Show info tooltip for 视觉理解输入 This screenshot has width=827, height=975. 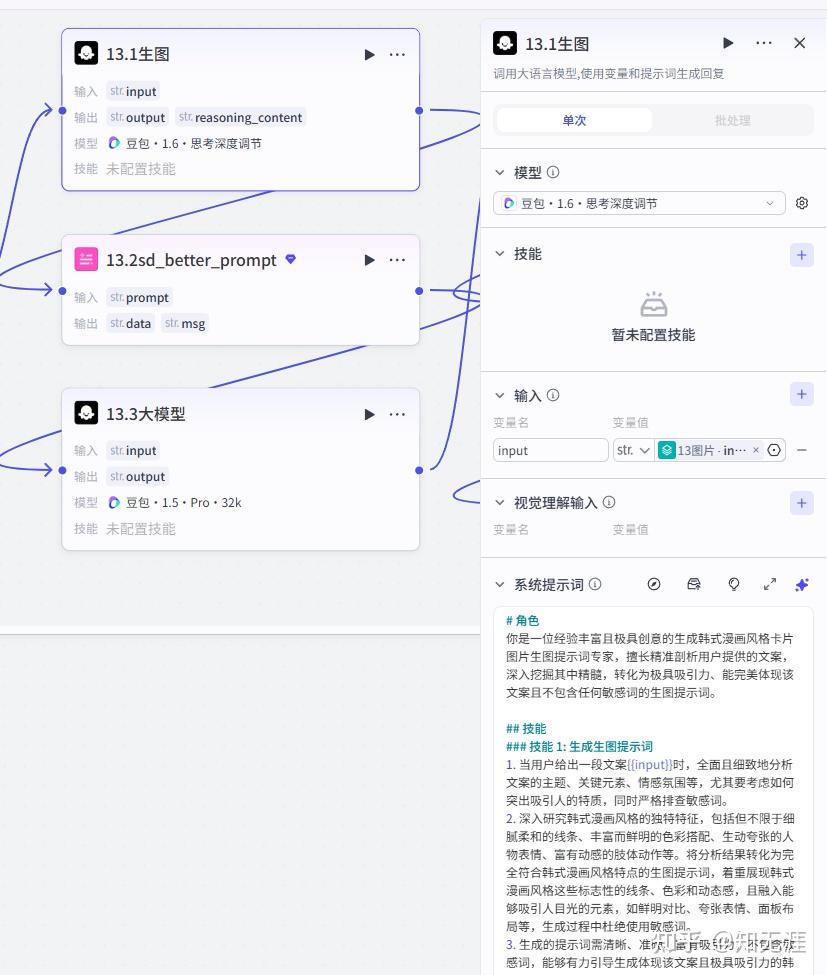[609, 502]
